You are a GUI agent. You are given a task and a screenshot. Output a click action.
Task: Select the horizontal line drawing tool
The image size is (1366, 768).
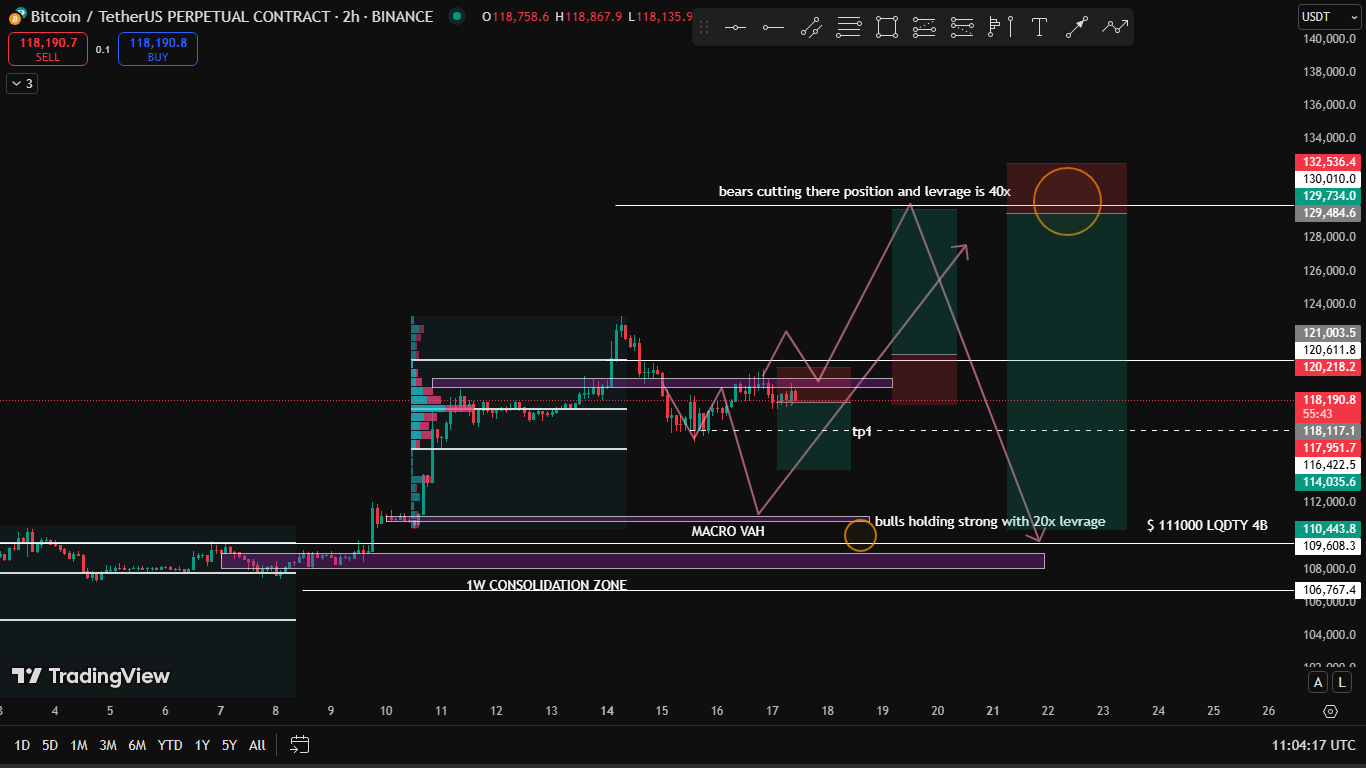(735, 27)
